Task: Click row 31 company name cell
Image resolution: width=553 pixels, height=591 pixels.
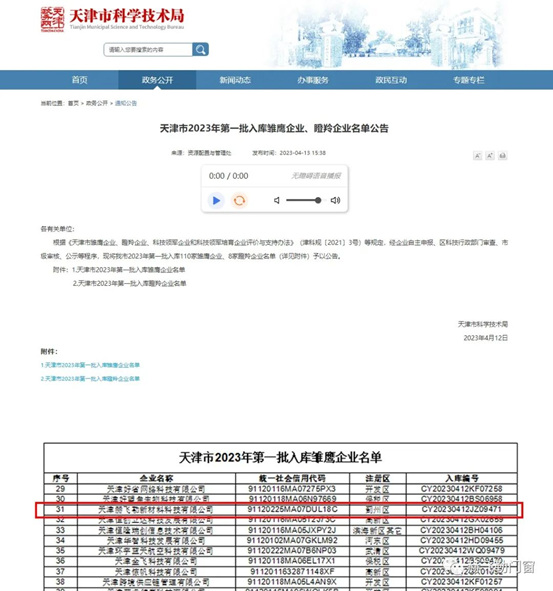Action: click(x=156, y=510)
